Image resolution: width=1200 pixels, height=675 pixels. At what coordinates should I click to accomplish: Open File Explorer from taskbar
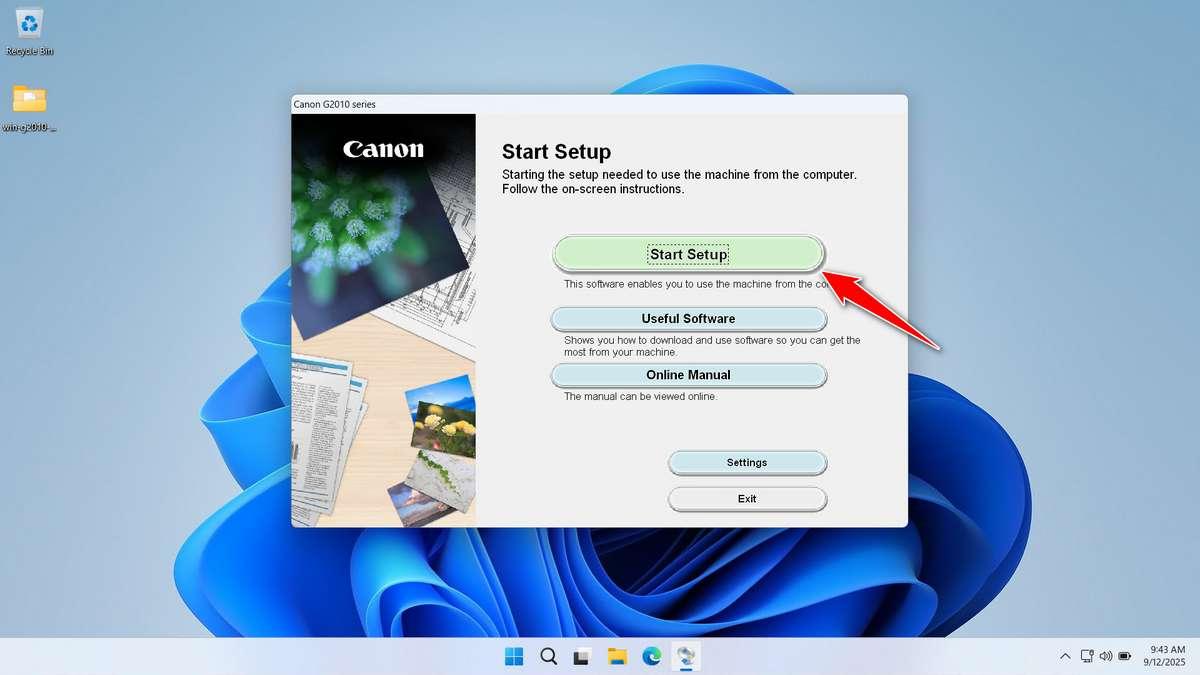(617, 657)
